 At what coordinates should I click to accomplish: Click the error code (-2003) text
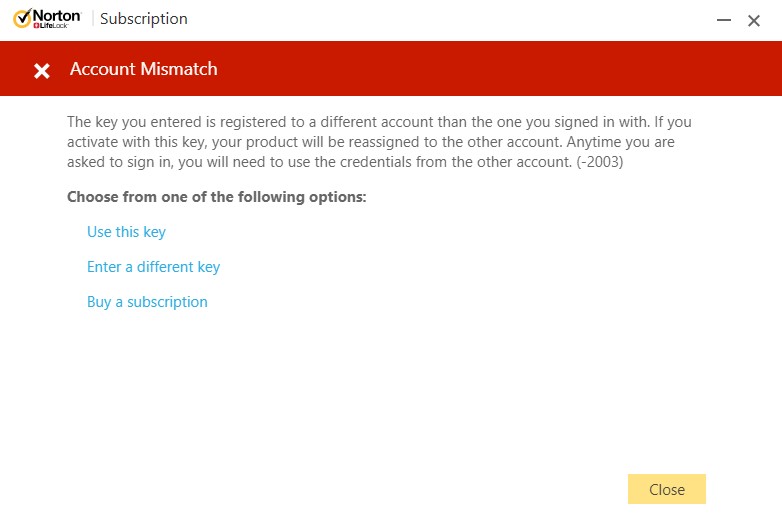(600, 162)
